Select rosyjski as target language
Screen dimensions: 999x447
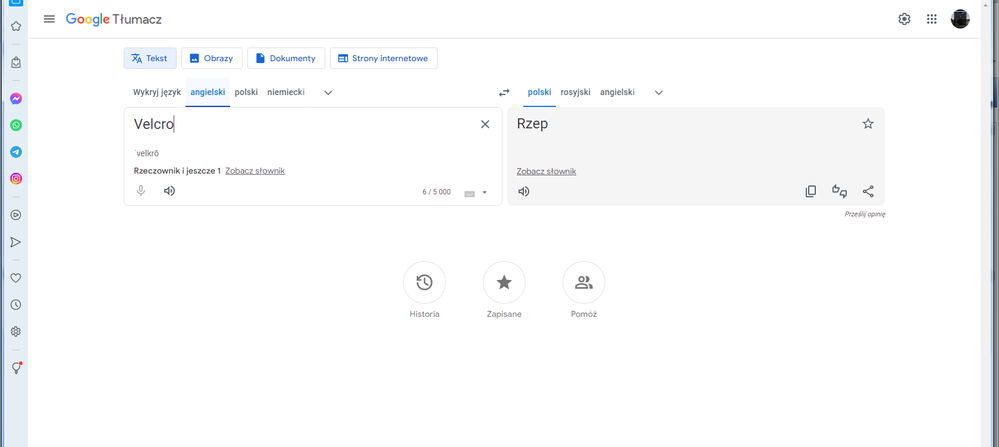click(575, 92)
